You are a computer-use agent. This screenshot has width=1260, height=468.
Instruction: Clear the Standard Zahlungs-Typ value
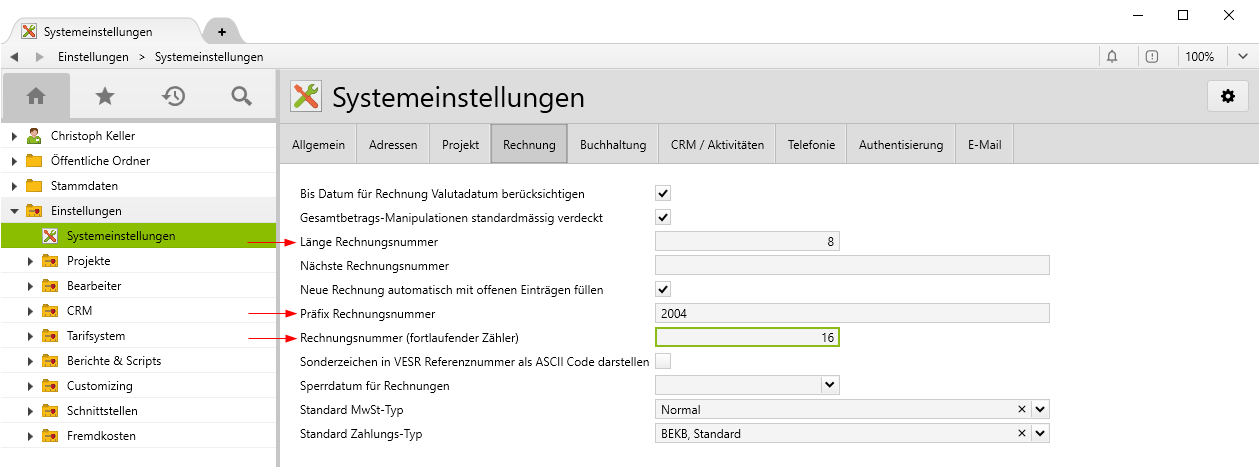pos(1022,433)
